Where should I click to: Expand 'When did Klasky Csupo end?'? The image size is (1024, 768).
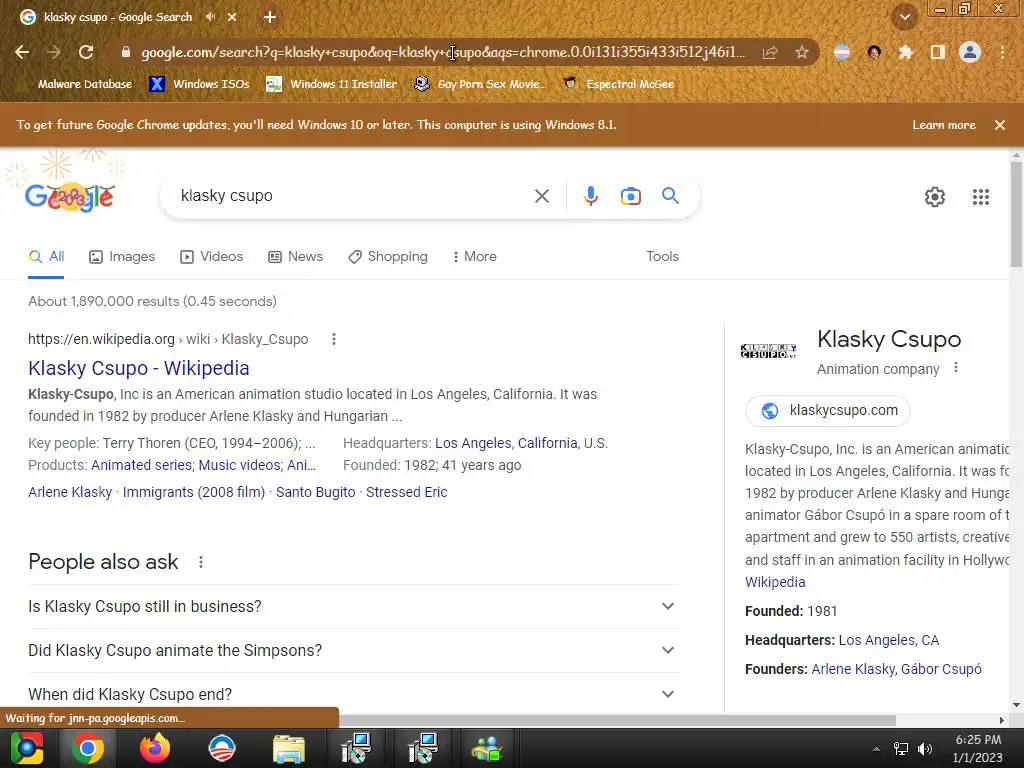pyautogui.click(x=353, y=694)
